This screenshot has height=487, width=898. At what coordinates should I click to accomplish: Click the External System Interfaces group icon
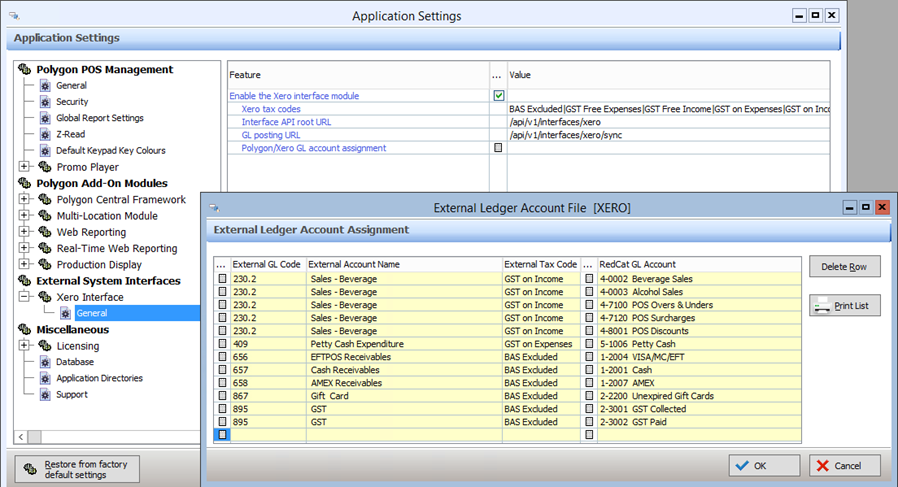pos(25,281)
